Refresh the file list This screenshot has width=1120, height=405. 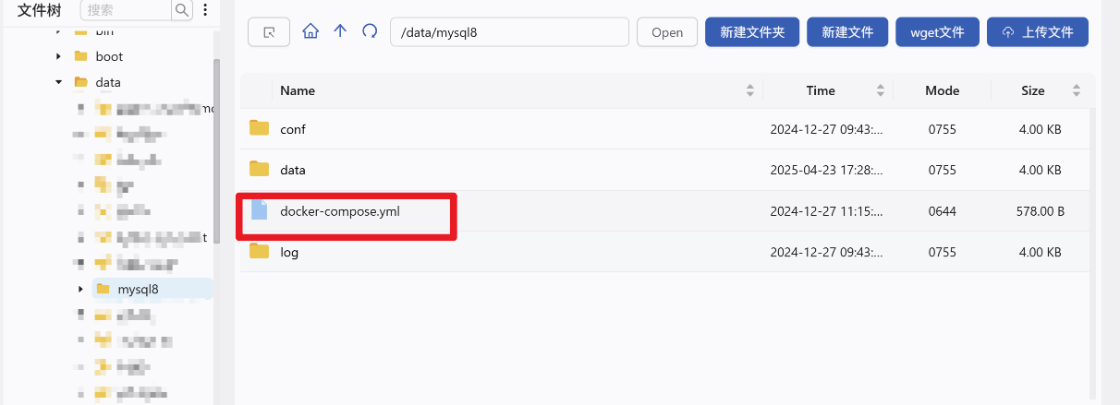[369, 32]
